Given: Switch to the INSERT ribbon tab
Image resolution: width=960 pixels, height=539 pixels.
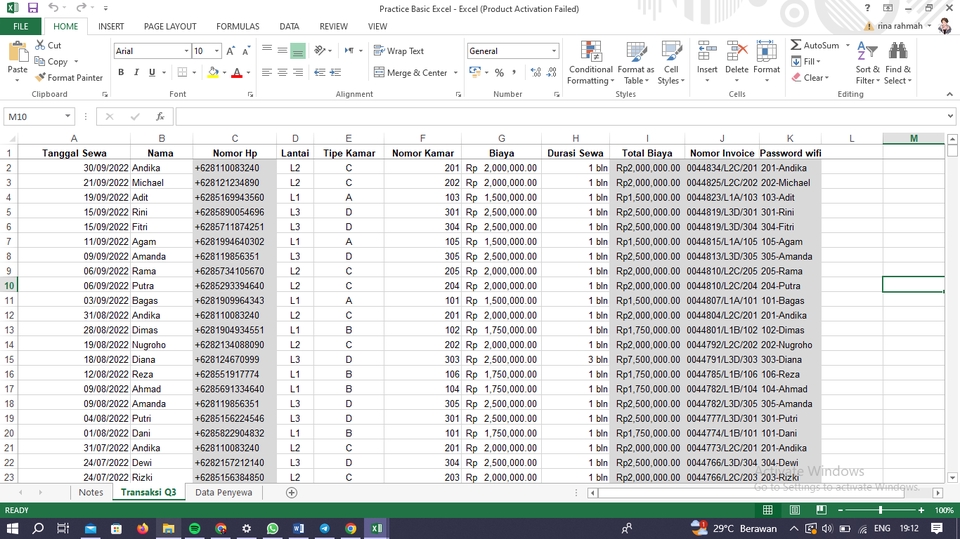Looking at the screenshot, I should [111, 26].
